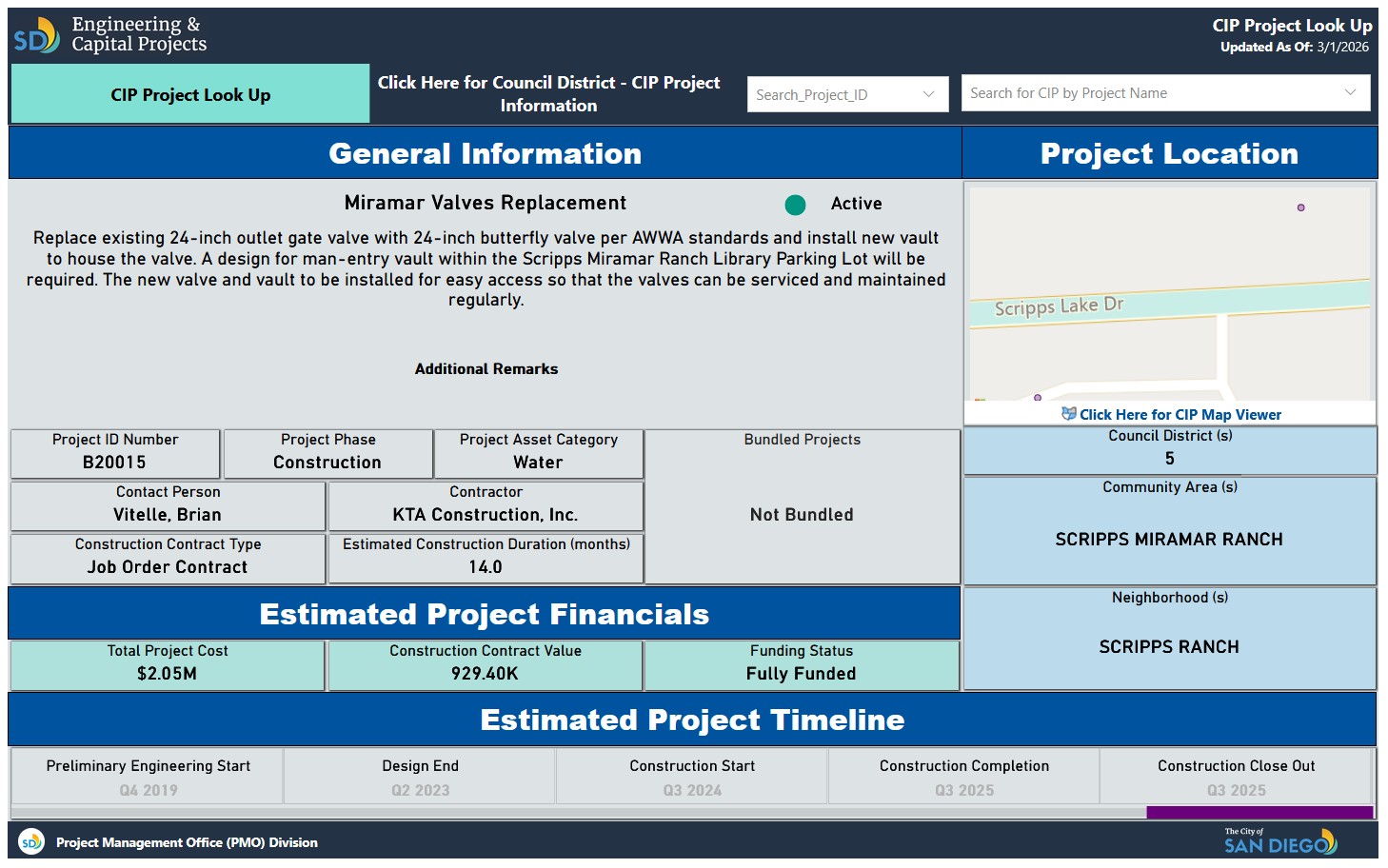The image size is (1388, 868).
Task: Click the purple segment of the timeline bar
Action: [1259, 813]
